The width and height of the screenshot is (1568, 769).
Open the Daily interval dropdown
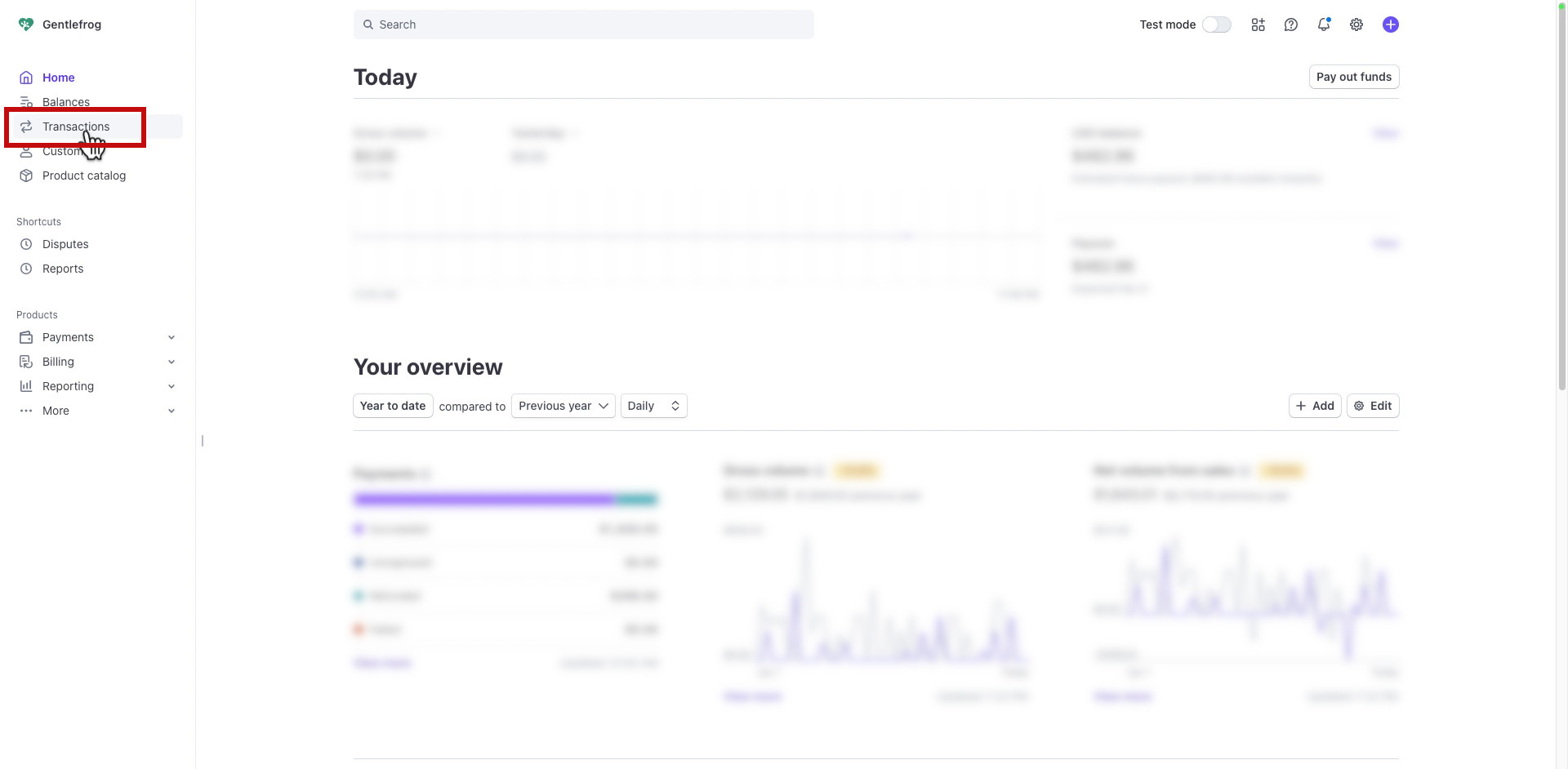[653, 406]
